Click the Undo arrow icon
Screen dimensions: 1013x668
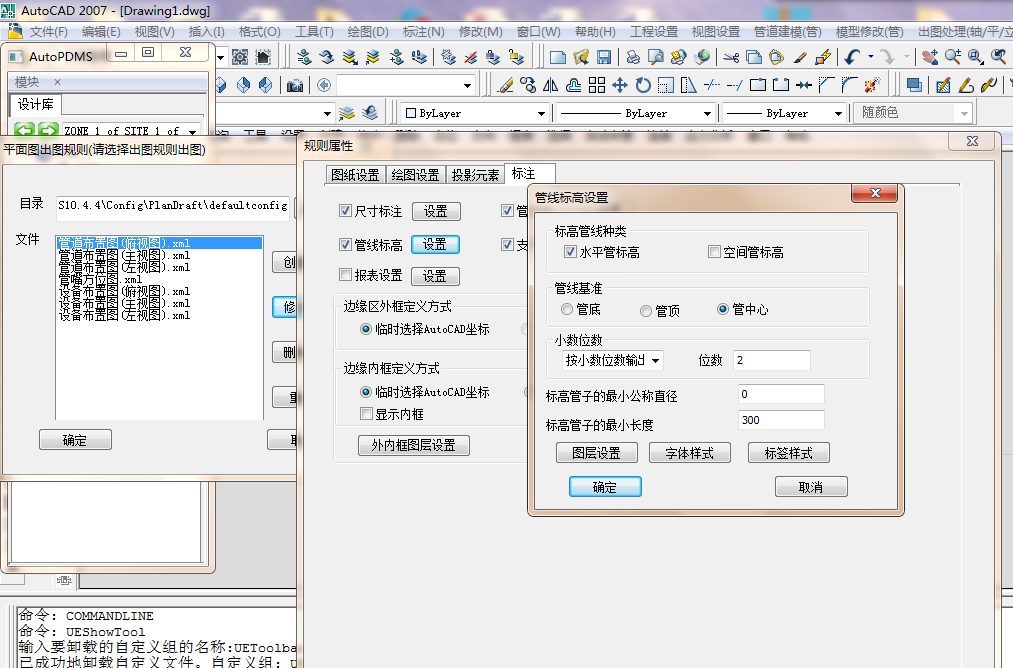(852, 57)
